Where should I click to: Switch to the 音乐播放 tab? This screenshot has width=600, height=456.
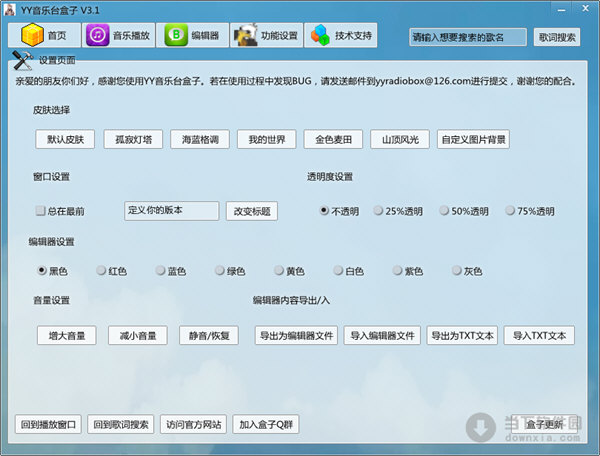[118, 35]
